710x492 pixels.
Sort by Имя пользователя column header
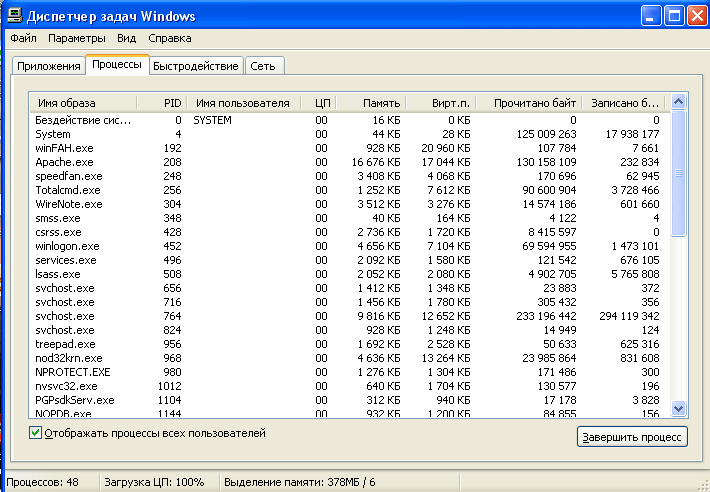(x=243, y=103)
